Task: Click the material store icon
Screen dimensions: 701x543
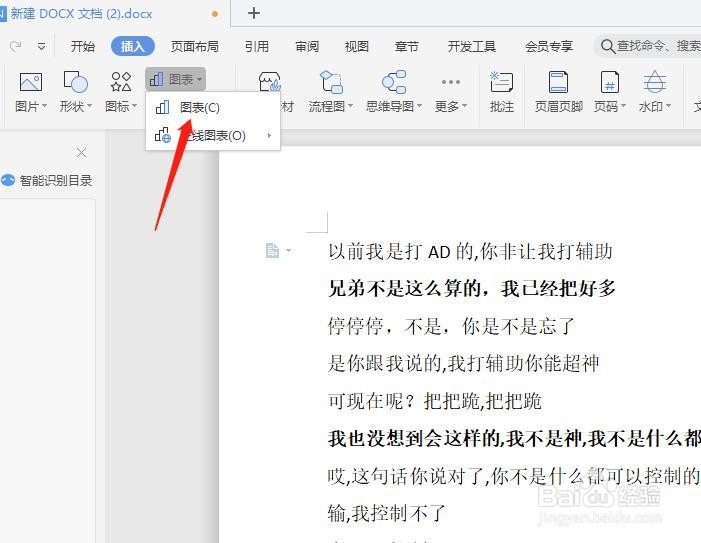Action: 270,82
